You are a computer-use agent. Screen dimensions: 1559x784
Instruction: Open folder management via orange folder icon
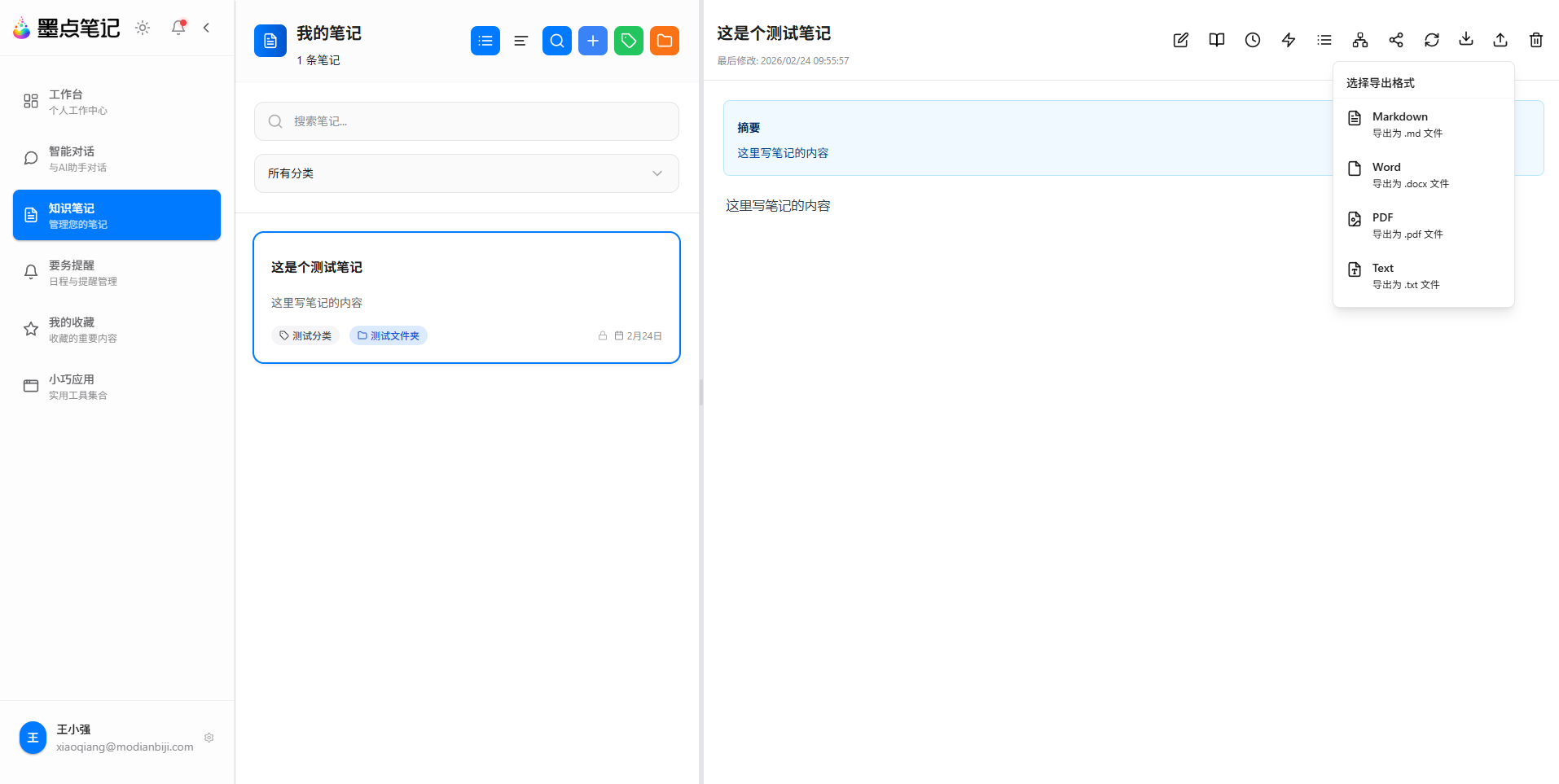(664, 40)
